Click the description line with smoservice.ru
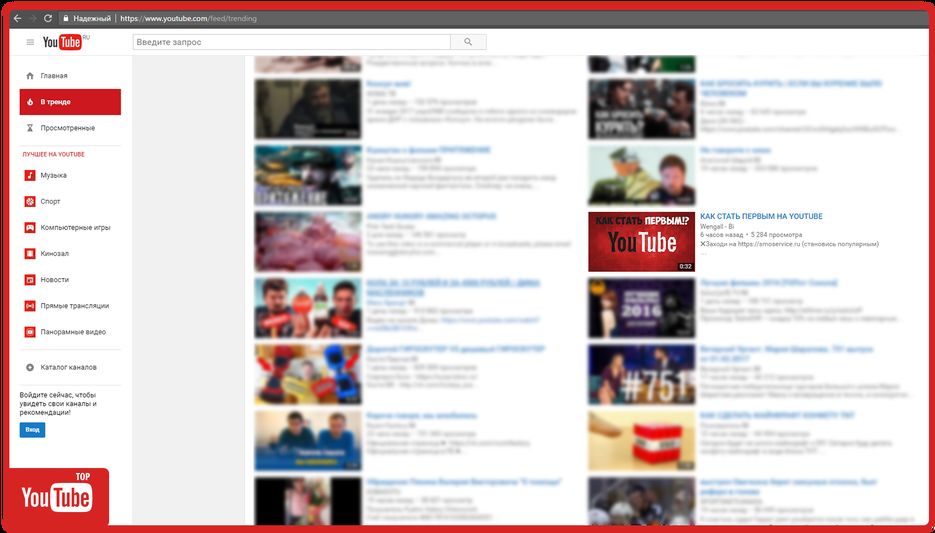Screen dimensions: 935x533 790,244
